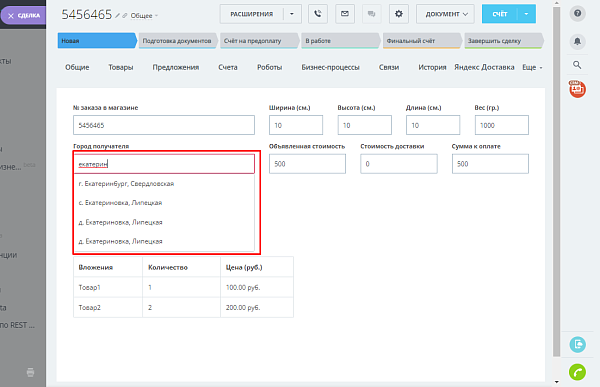The height and width of the screenshot is (387, 600).
Task: Click the teal document copy icon
Action: point(577,344)
